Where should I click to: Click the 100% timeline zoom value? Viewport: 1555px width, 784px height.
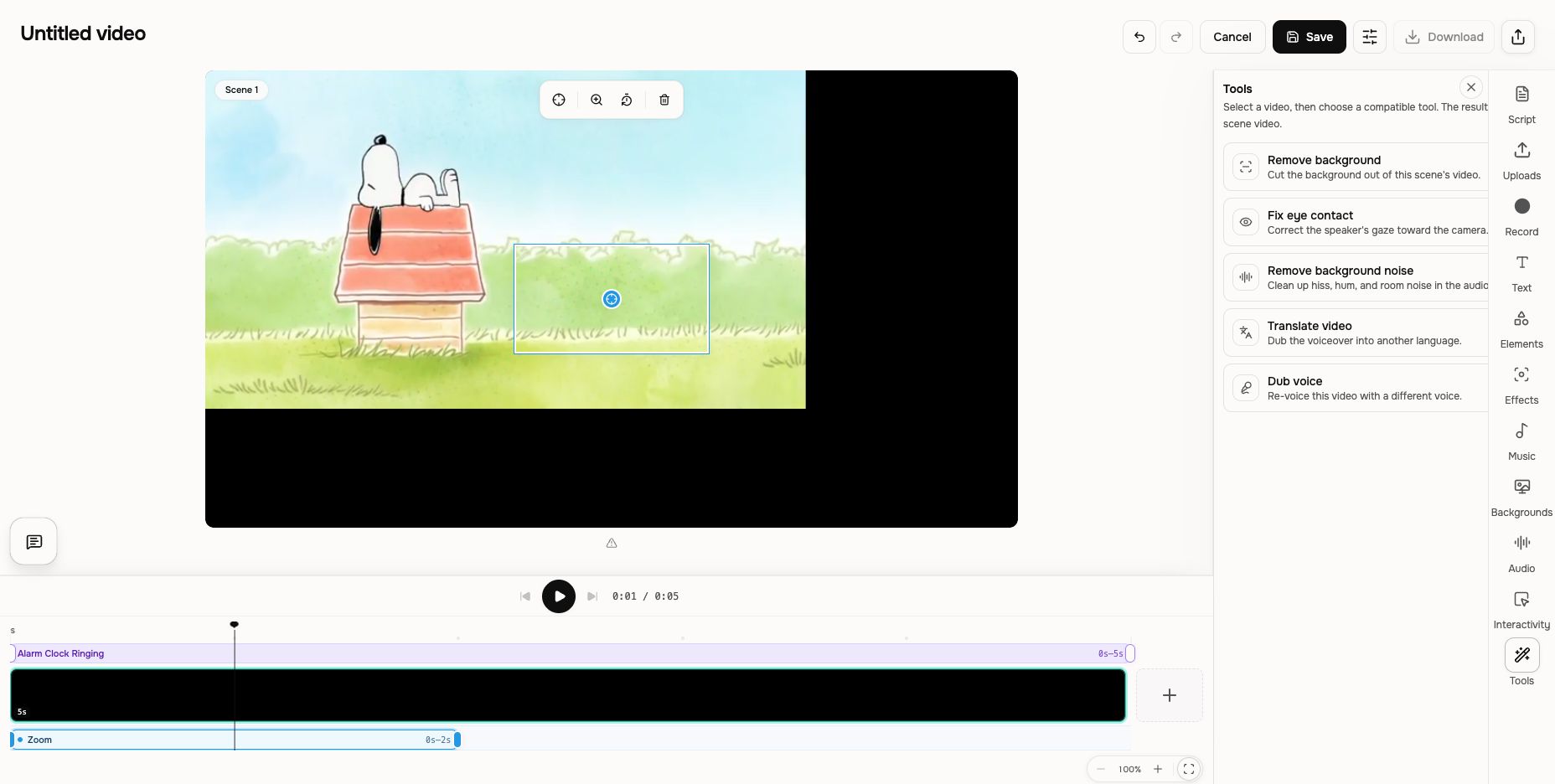pos(1129,769)
